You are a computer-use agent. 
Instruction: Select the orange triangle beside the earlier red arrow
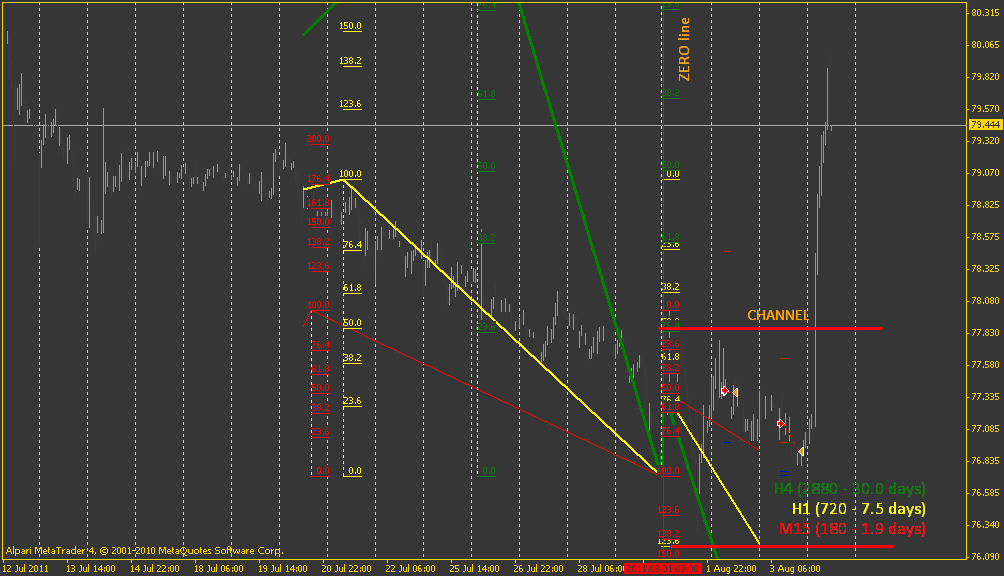click(735, 392)
